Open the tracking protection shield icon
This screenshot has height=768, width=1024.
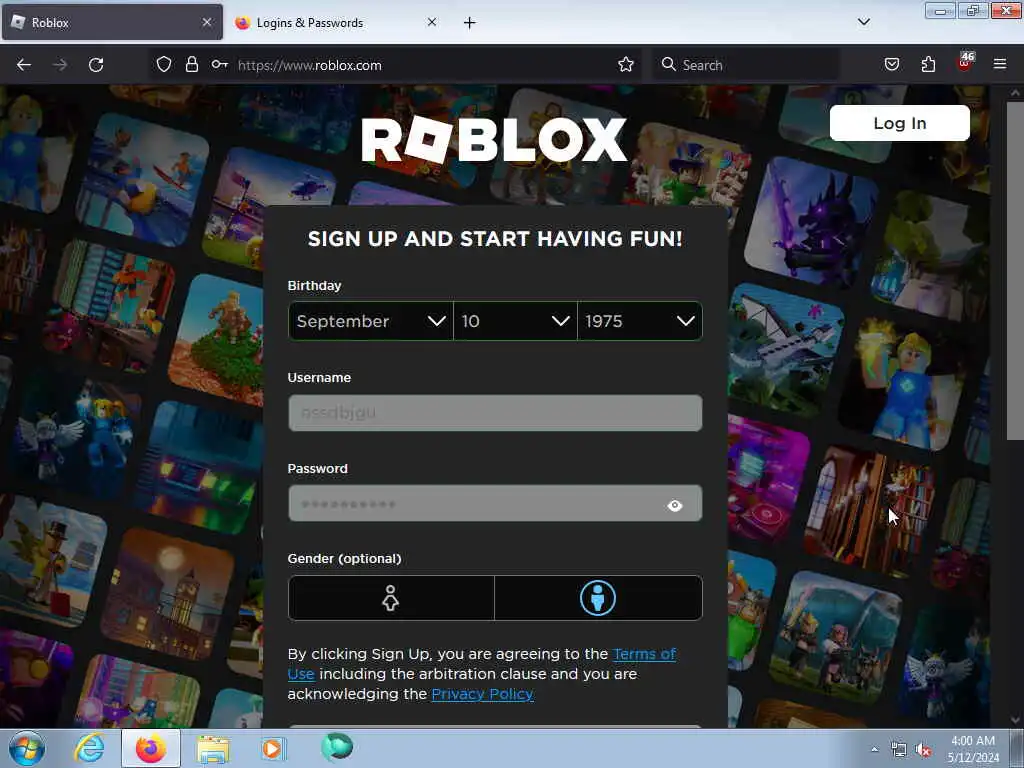point(164,65)
